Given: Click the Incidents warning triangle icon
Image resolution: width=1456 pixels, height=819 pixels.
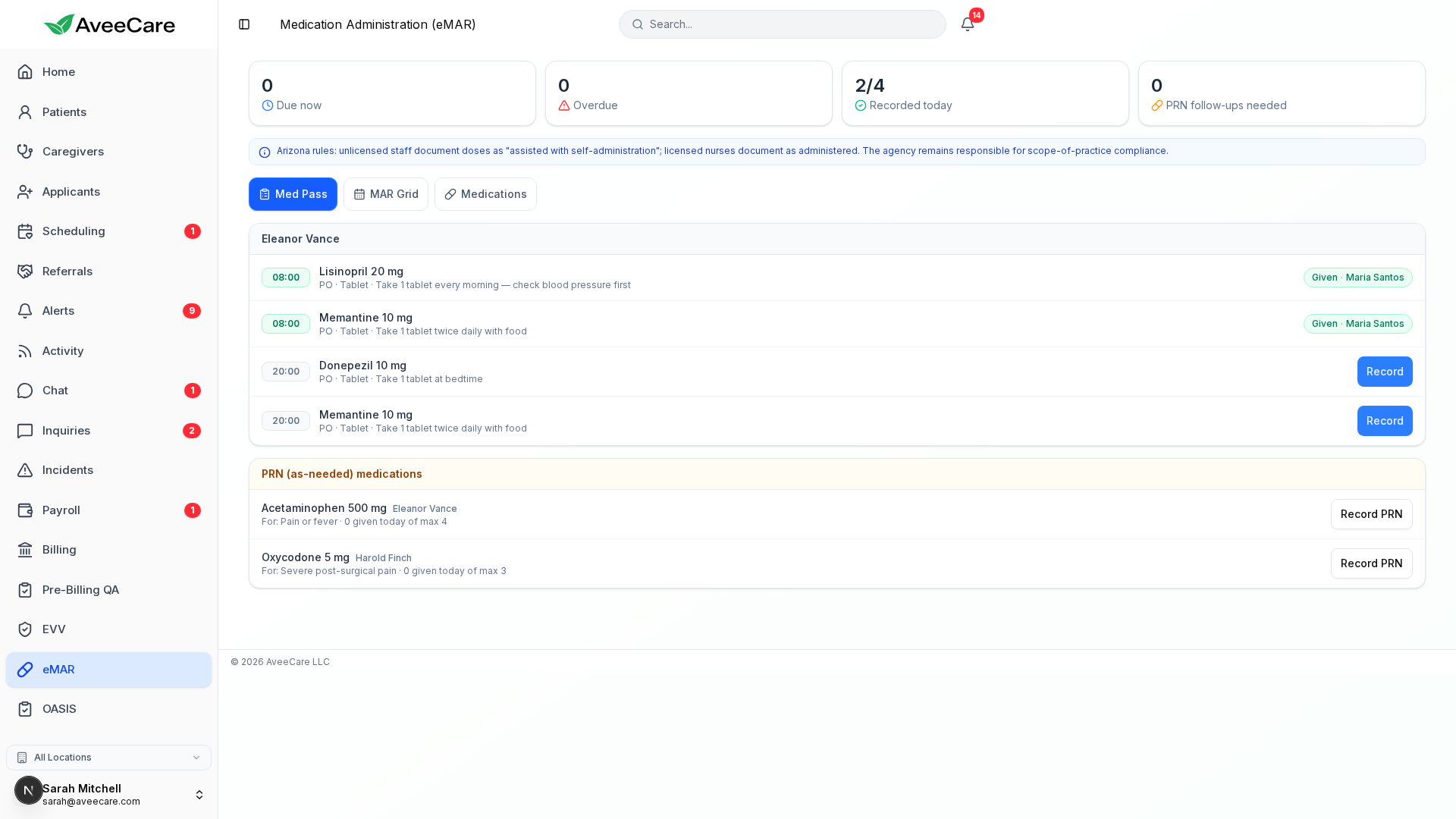Looking at the screenshot, I should pyautogui.click(x=25, y=470).
